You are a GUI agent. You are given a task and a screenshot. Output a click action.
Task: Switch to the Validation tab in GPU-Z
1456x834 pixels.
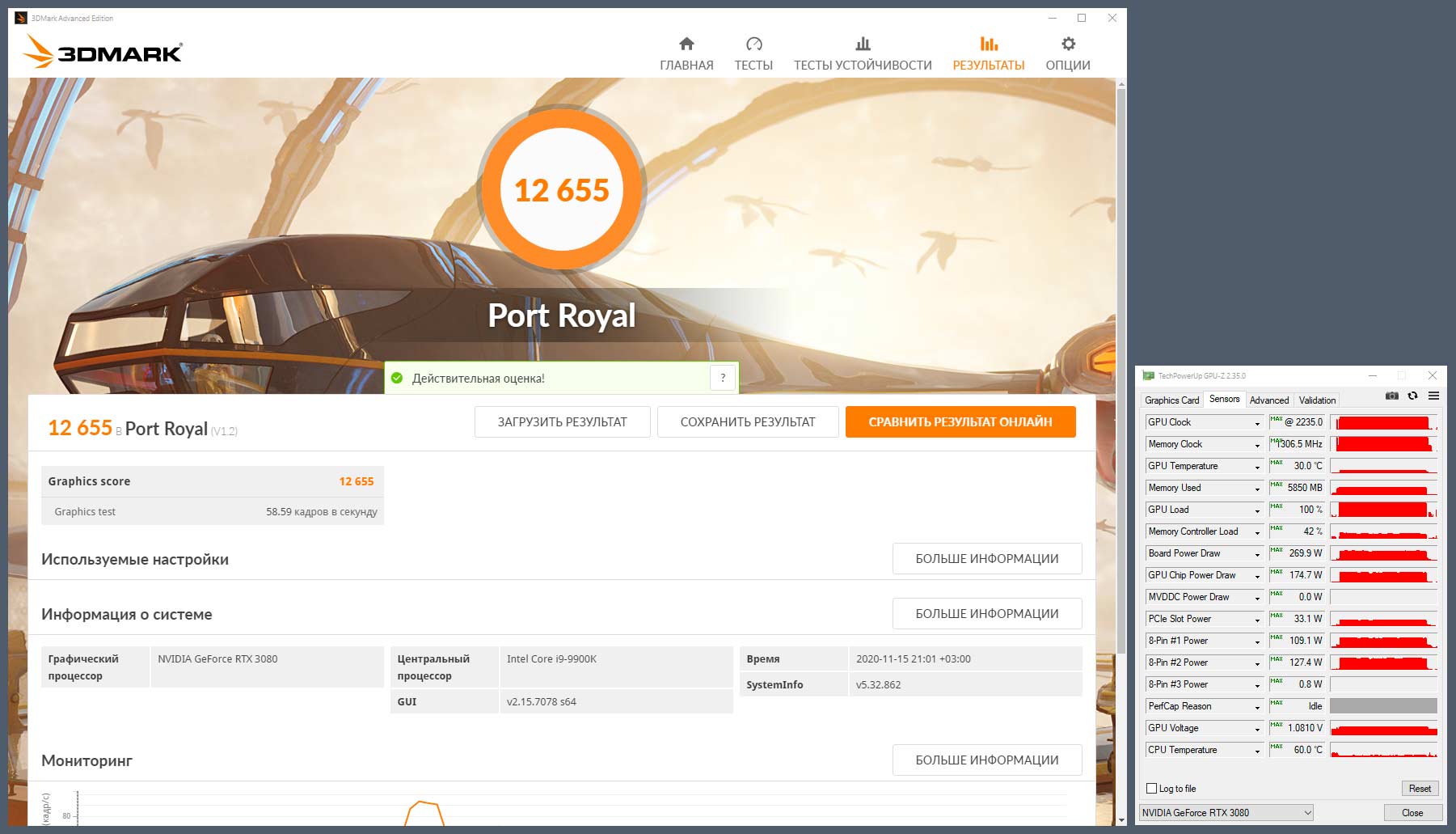tap(1317, 400)
